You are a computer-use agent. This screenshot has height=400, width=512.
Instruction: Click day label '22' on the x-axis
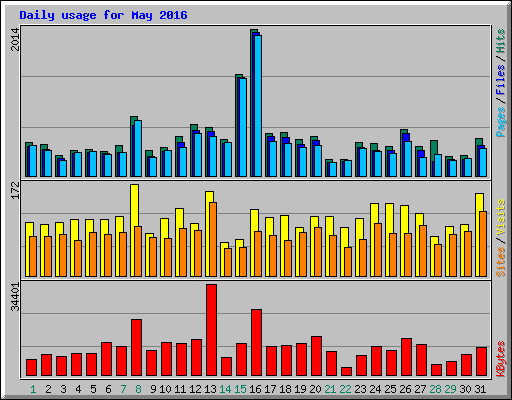tap(345, 389)
